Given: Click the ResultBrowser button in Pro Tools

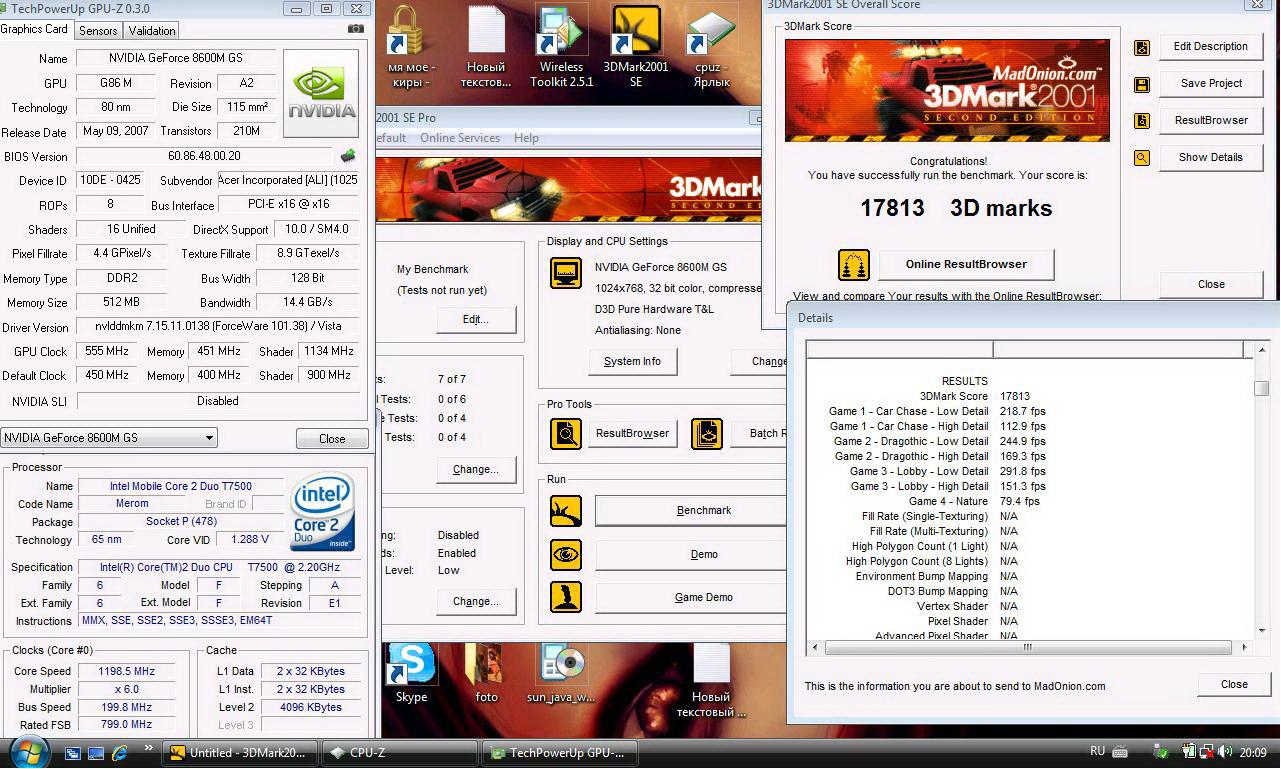Looking at the screenshot, I should click(632, 434).
